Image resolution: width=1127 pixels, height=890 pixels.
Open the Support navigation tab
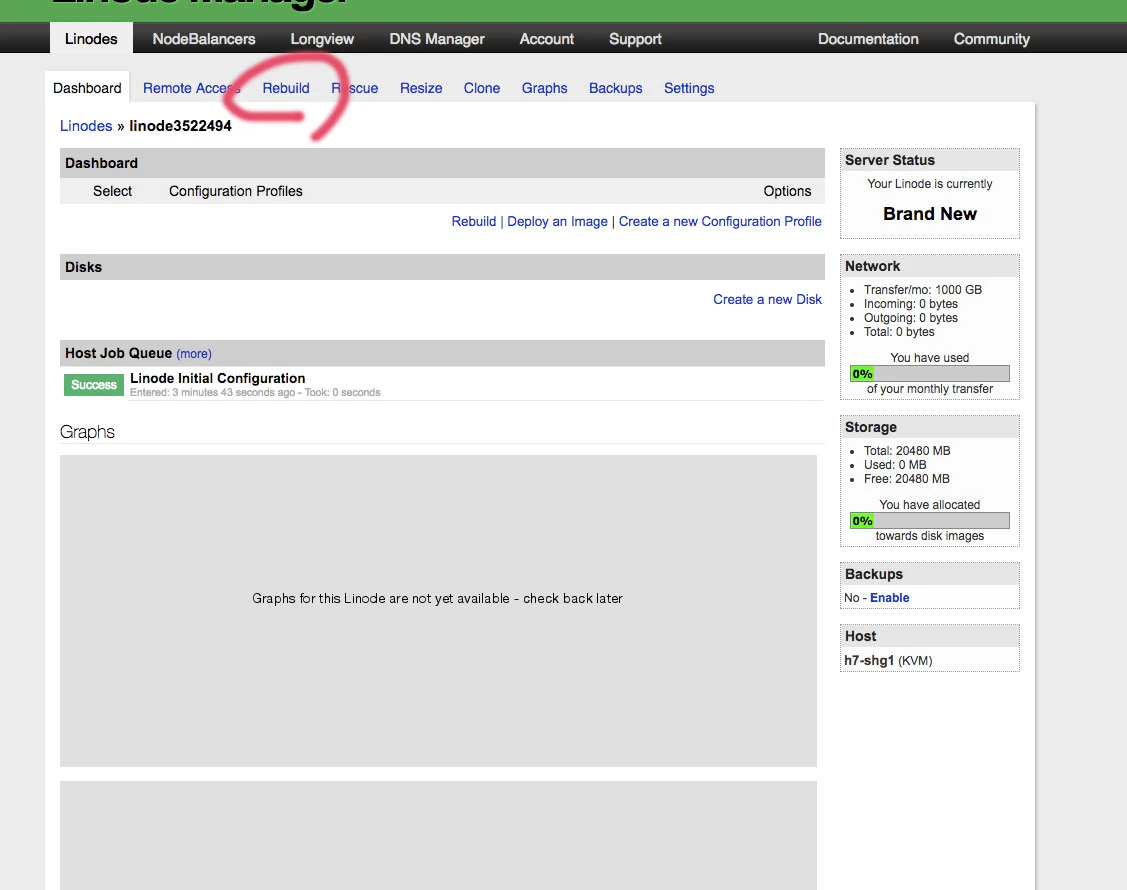[635, 39]
